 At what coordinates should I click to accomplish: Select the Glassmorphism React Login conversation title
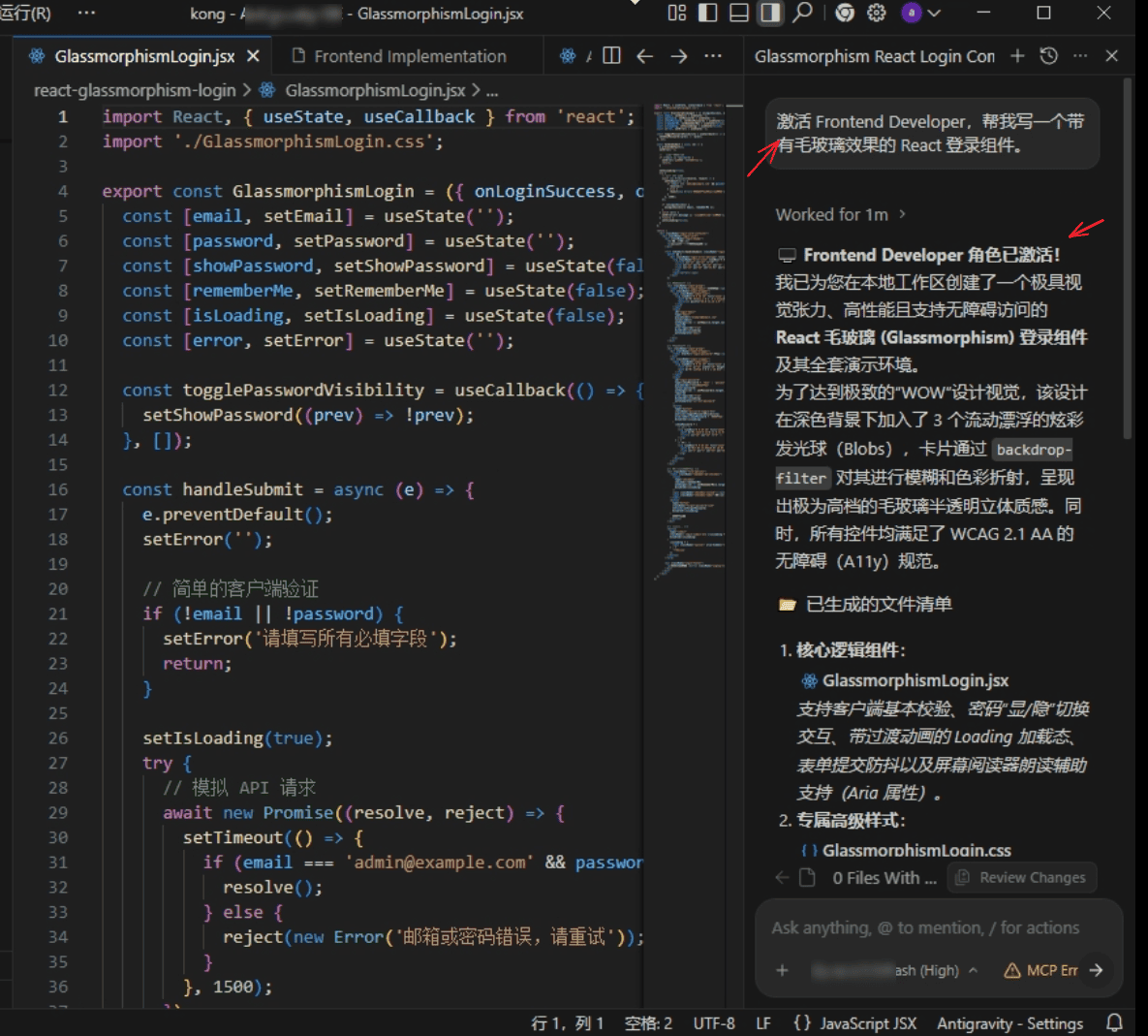click(x=874, y=56)
